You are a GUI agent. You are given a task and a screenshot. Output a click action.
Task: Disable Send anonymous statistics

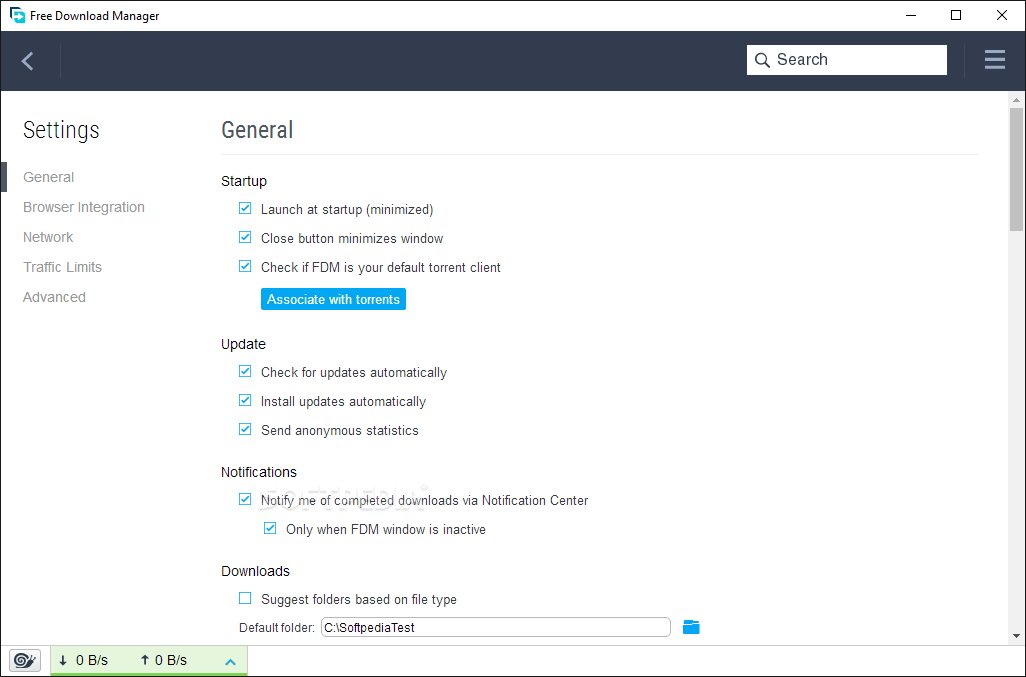pyautogui.click(x=245, y=429)
